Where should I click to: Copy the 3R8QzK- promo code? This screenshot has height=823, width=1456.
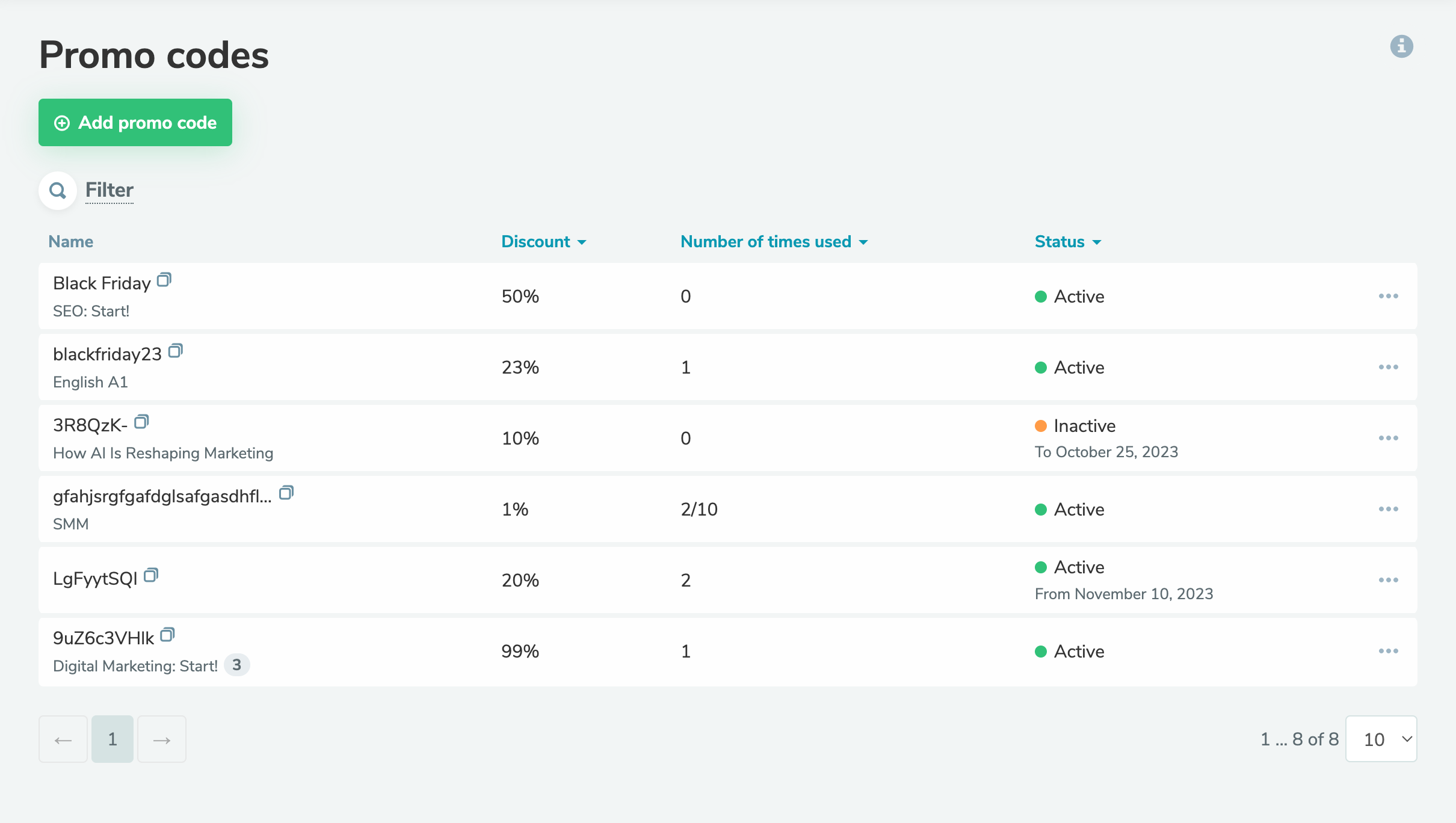click(x=141, y=422)
